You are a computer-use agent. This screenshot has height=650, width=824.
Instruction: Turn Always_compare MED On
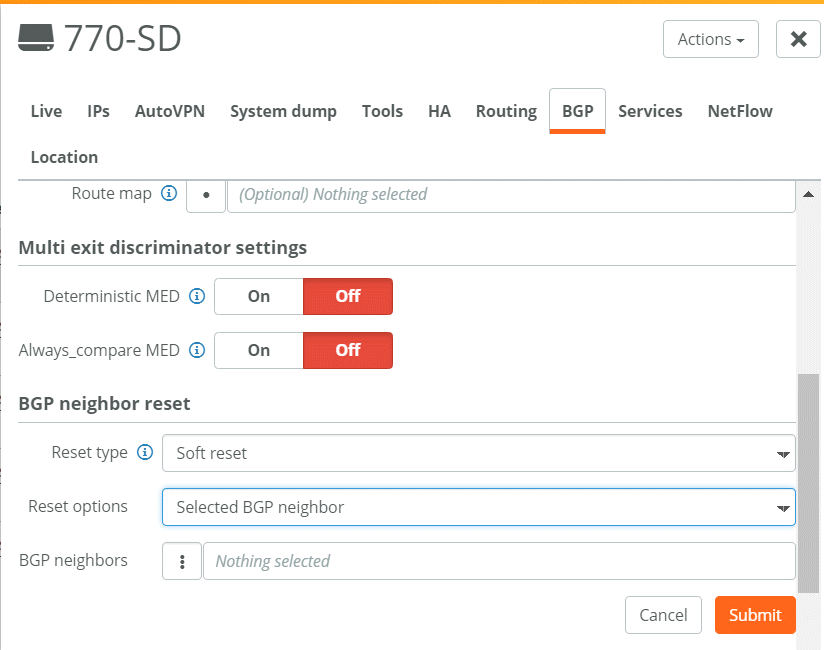(x=259, y=350)
